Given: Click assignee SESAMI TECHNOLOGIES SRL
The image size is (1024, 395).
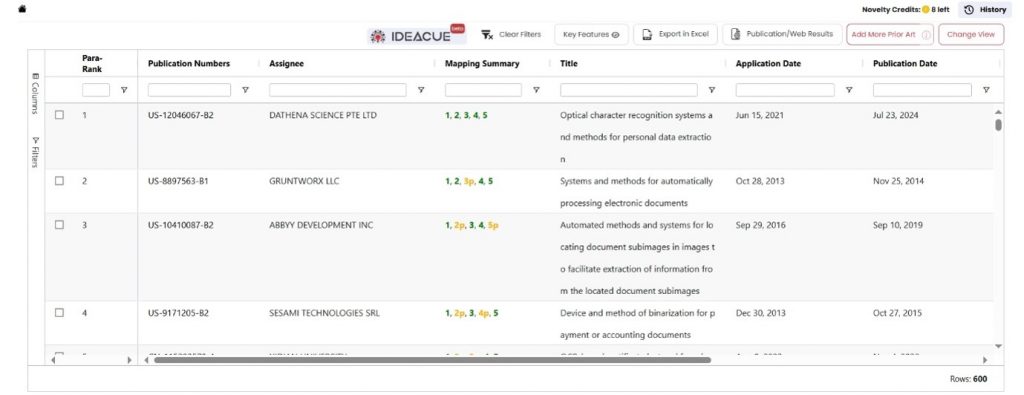Looking at the screenshot, I should [325, 313].
